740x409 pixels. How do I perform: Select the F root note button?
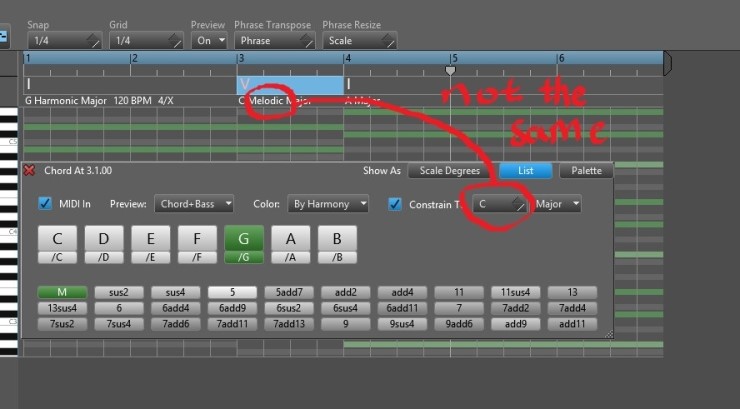point(197,239)
